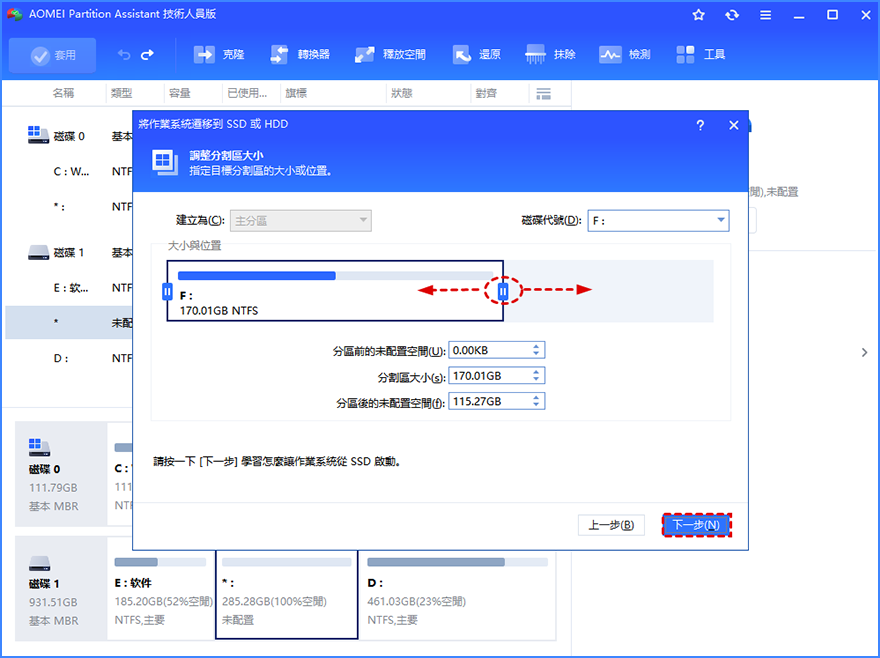Click the 對齊 column header
The width and height of the screenshot is (880, 658).
pos(486,93)
